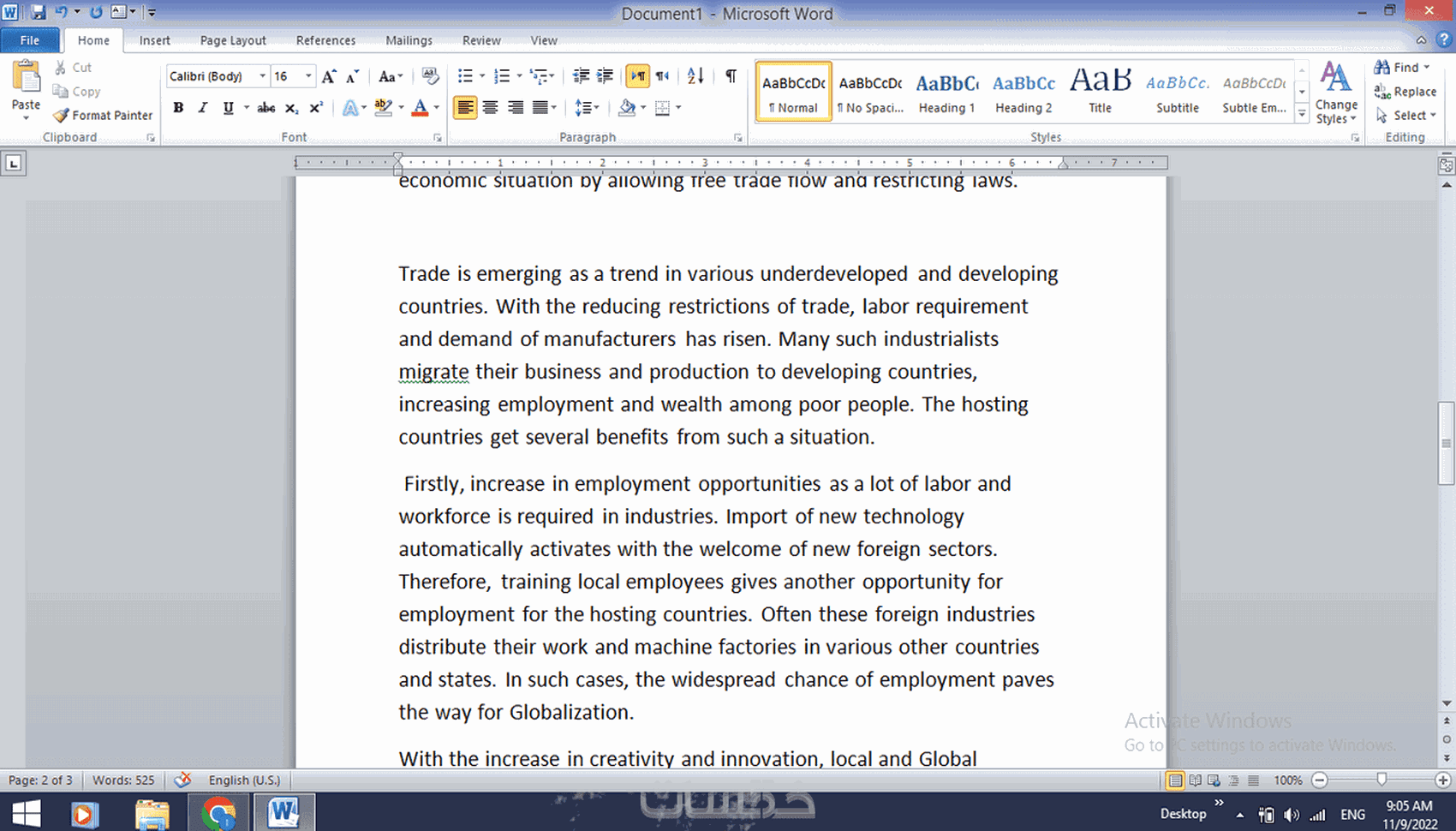Toggle Italic formatting
Viewport: 1456px width, 831px height.
[203, 108]
